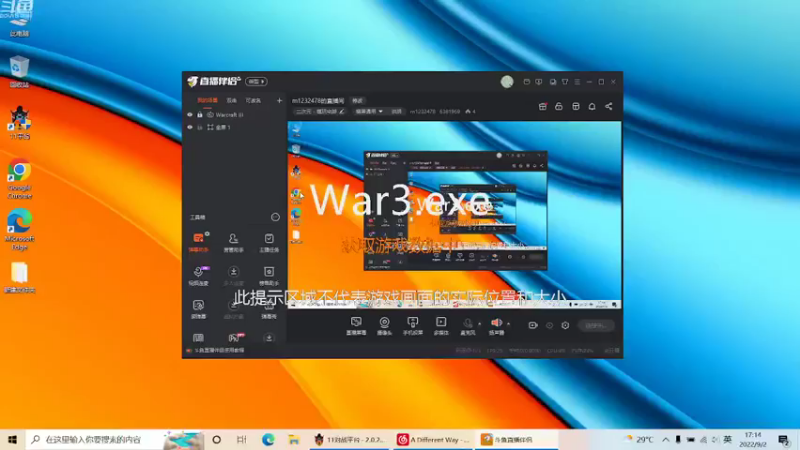Click the recording camera icon
Screen dimensions: 800x450
pos(533,326)
